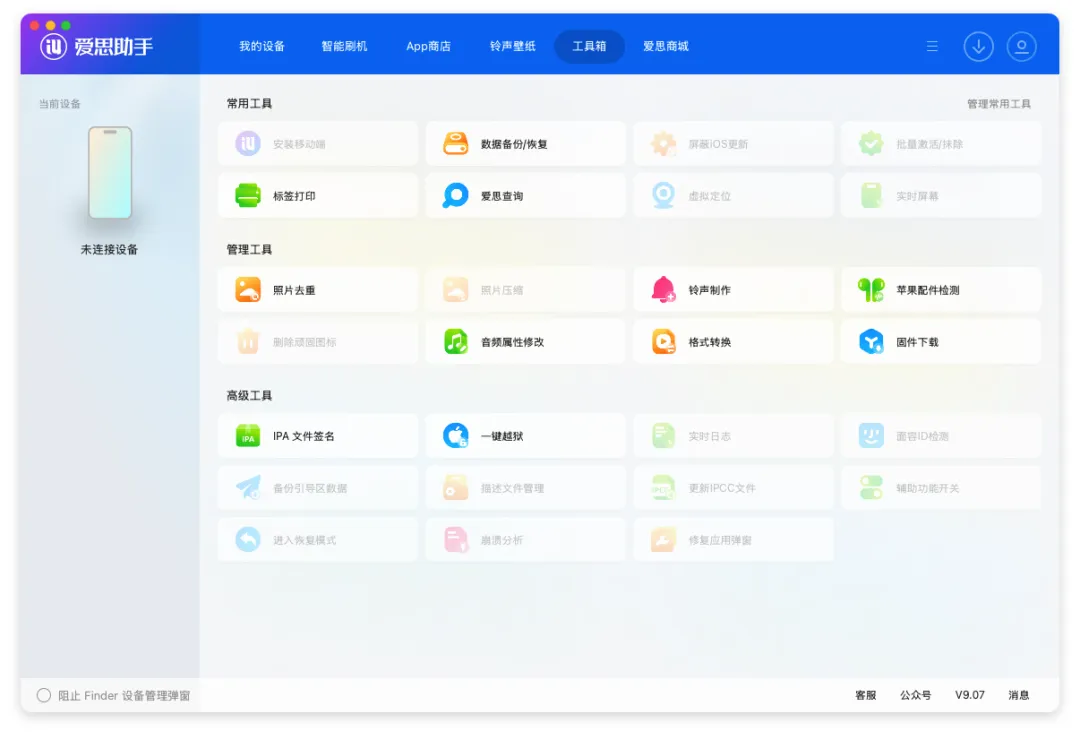Click the IPA 文件签名 icon
Screen dimensions: 1080x740
(x=248, y=436)
